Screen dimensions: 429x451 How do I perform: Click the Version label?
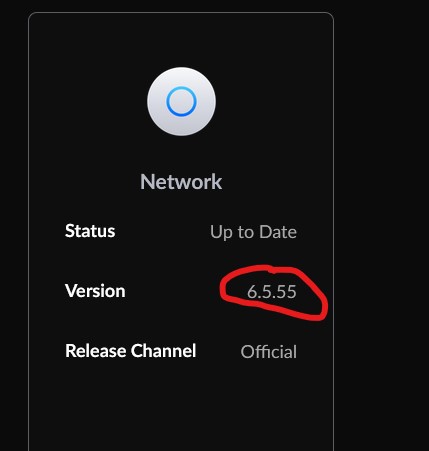pyautogui.click(x=95, y=291)
